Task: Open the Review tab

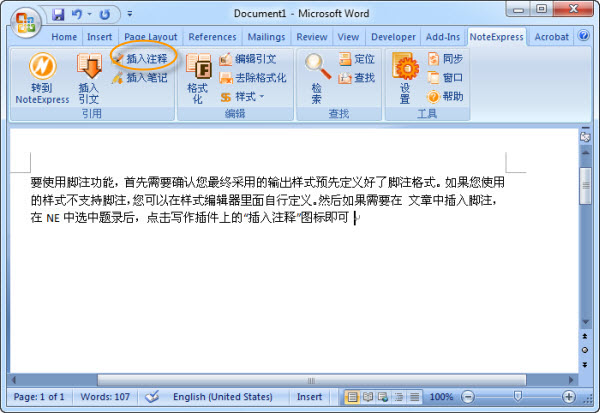Action: pyautogui.click(x=311, y=37)
